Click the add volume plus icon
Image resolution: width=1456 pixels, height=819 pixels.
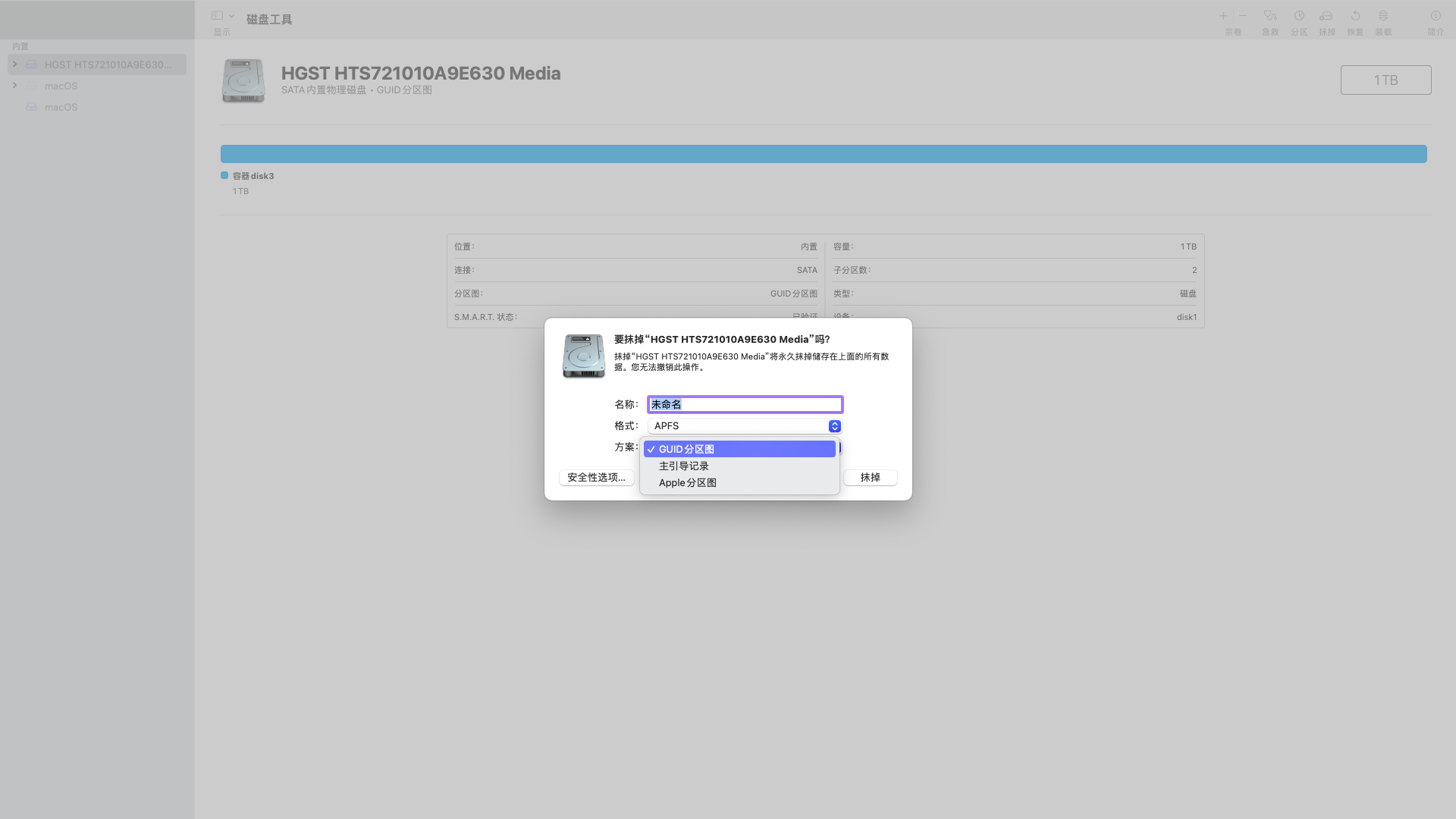point(1223,16)
